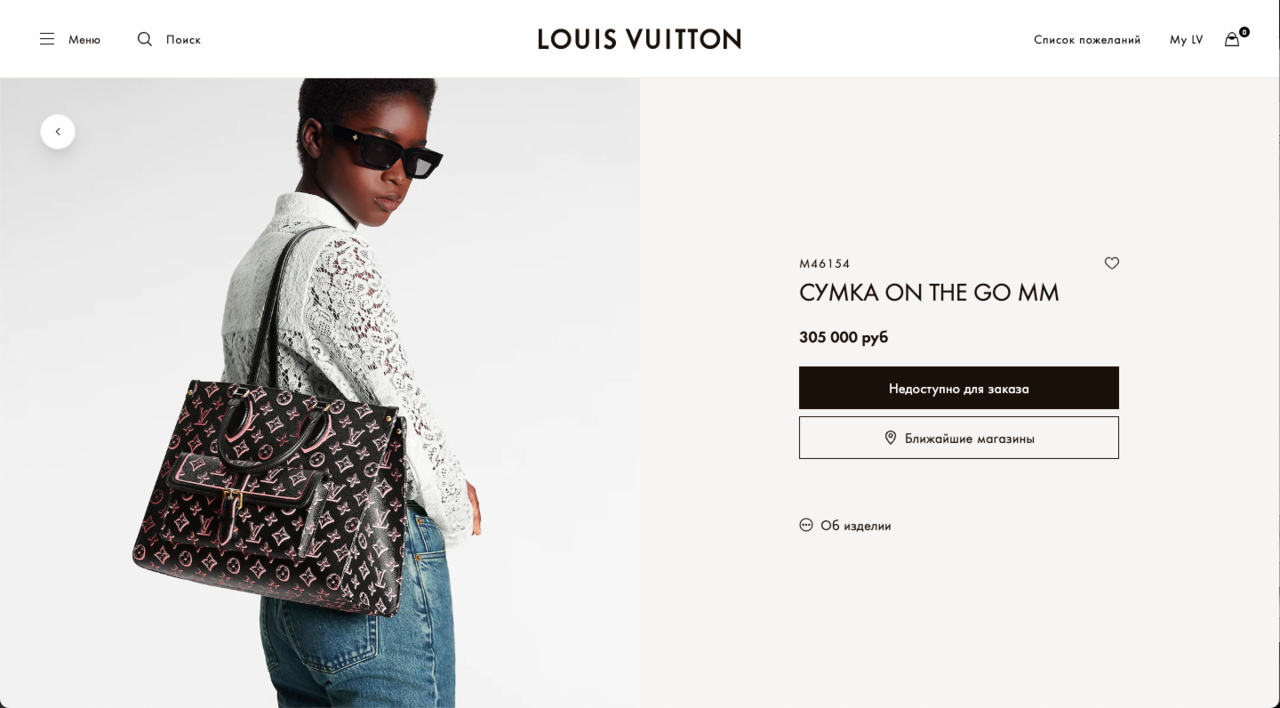Screen dimensions: 1280x708
Task: Open the Поиск search label
Action: (183, 40)
